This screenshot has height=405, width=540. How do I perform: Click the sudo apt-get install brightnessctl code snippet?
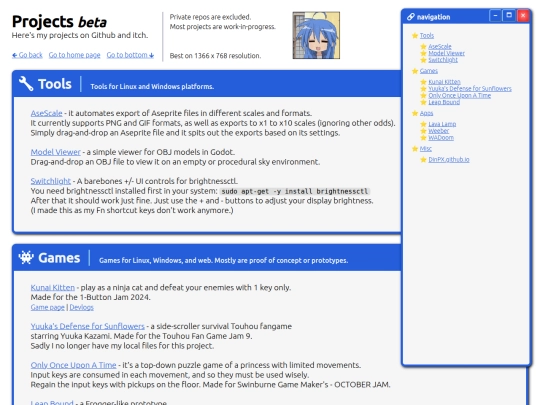click(294, 191)
